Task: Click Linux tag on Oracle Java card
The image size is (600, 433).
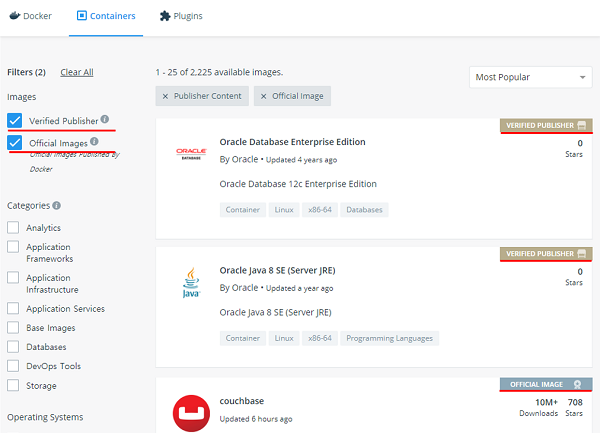Action: pos(284,338)
